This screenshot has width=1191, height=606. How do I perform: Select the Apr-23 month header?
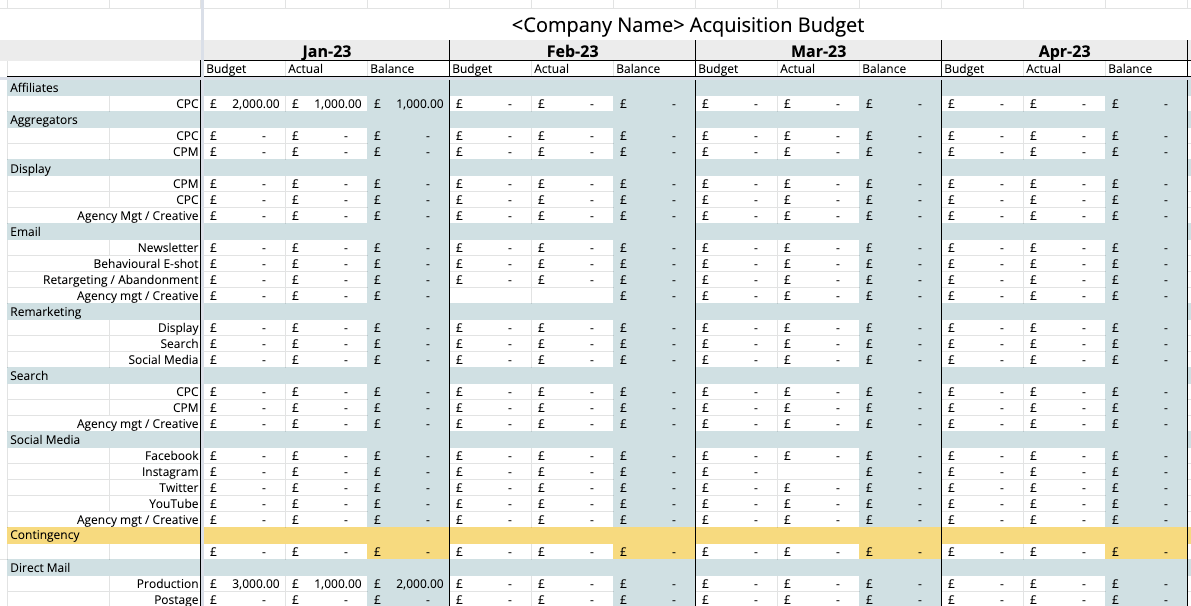[x=1064, y=51]
